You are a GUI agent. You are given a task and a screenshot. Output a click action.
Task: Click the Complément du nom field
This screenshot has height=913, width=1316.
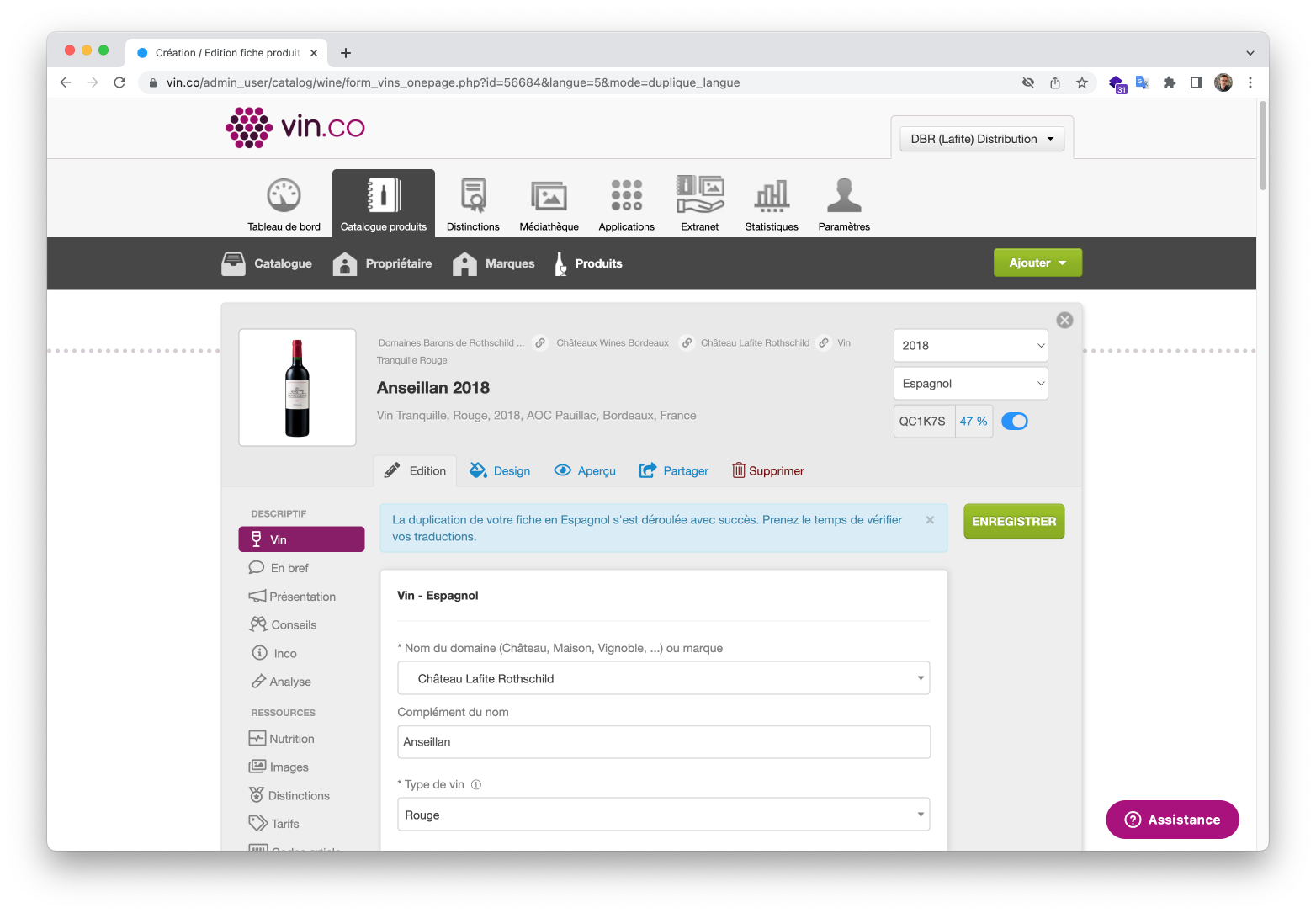point(663,741)
